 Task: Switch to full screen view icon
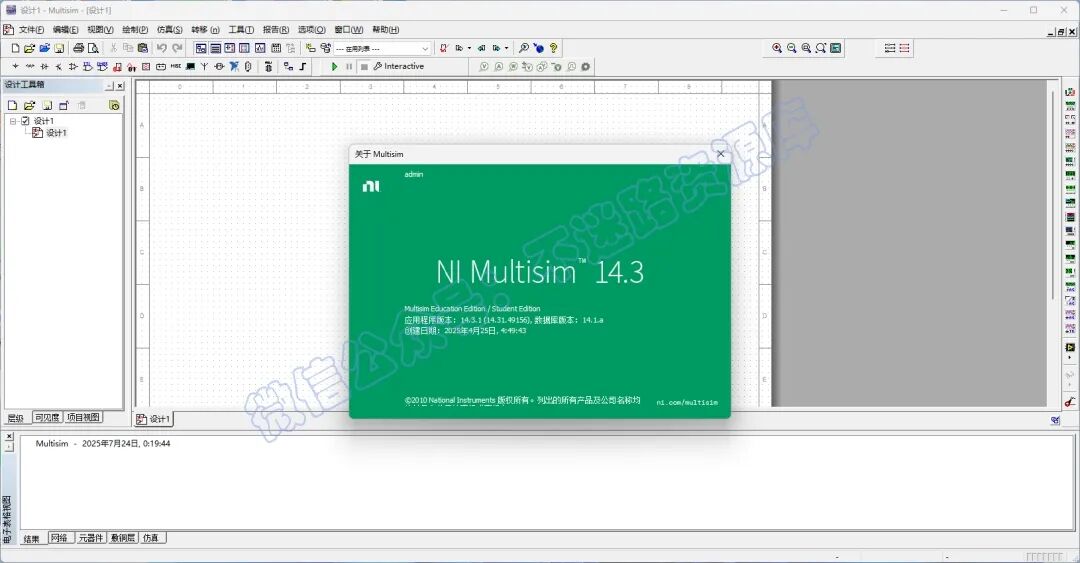[835, 48]
